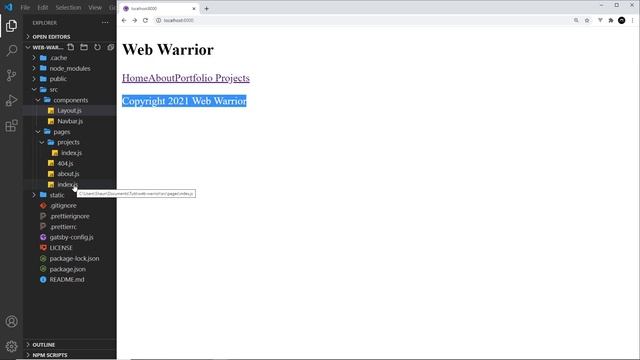640x360 pixels.
Task: Open the Explorer view in activity bar
Action: pos(11,26)
